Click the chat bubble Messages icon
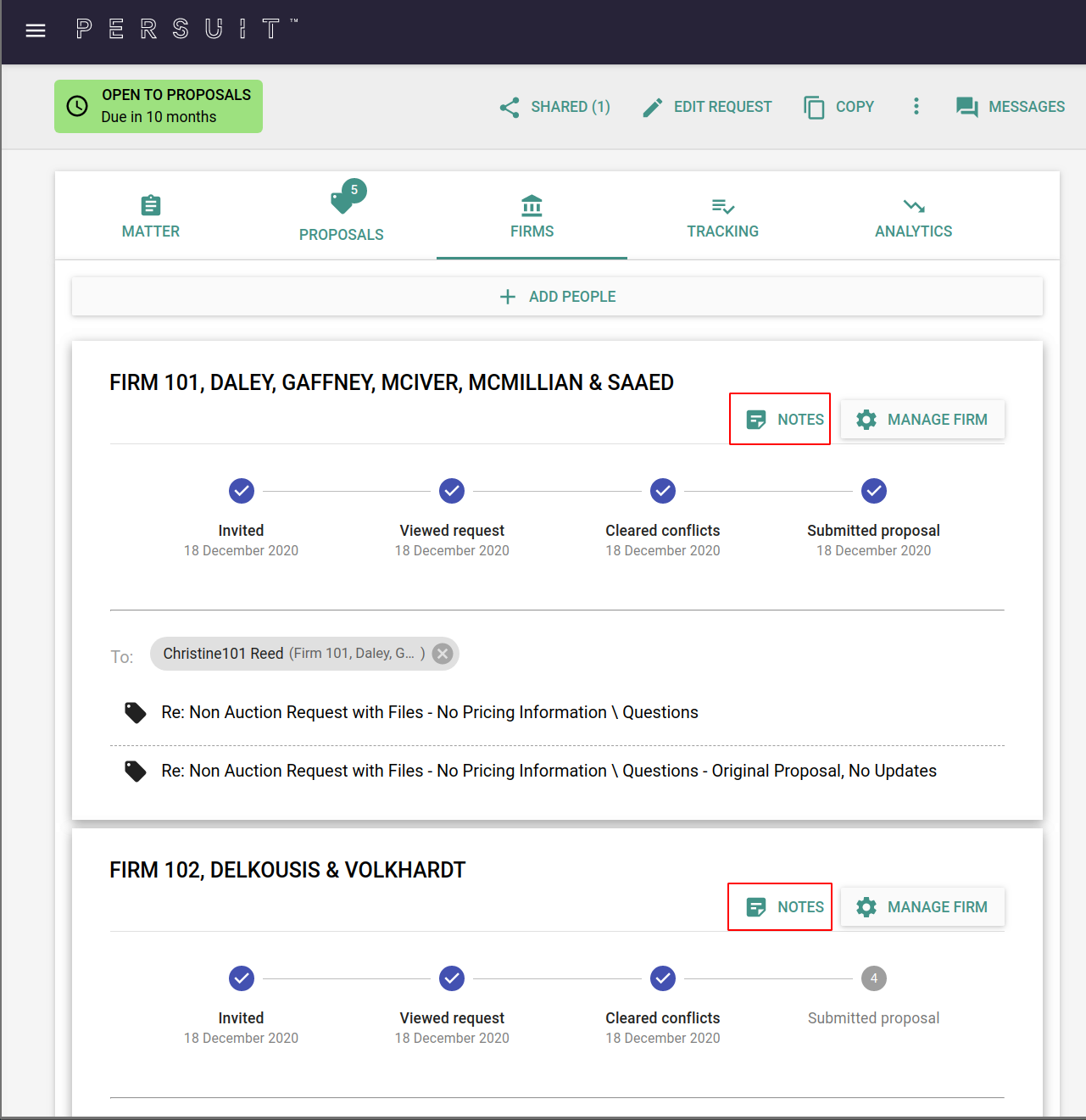Image resolution: width=1086 pixels, height=1120 pixels. (966, 107)
